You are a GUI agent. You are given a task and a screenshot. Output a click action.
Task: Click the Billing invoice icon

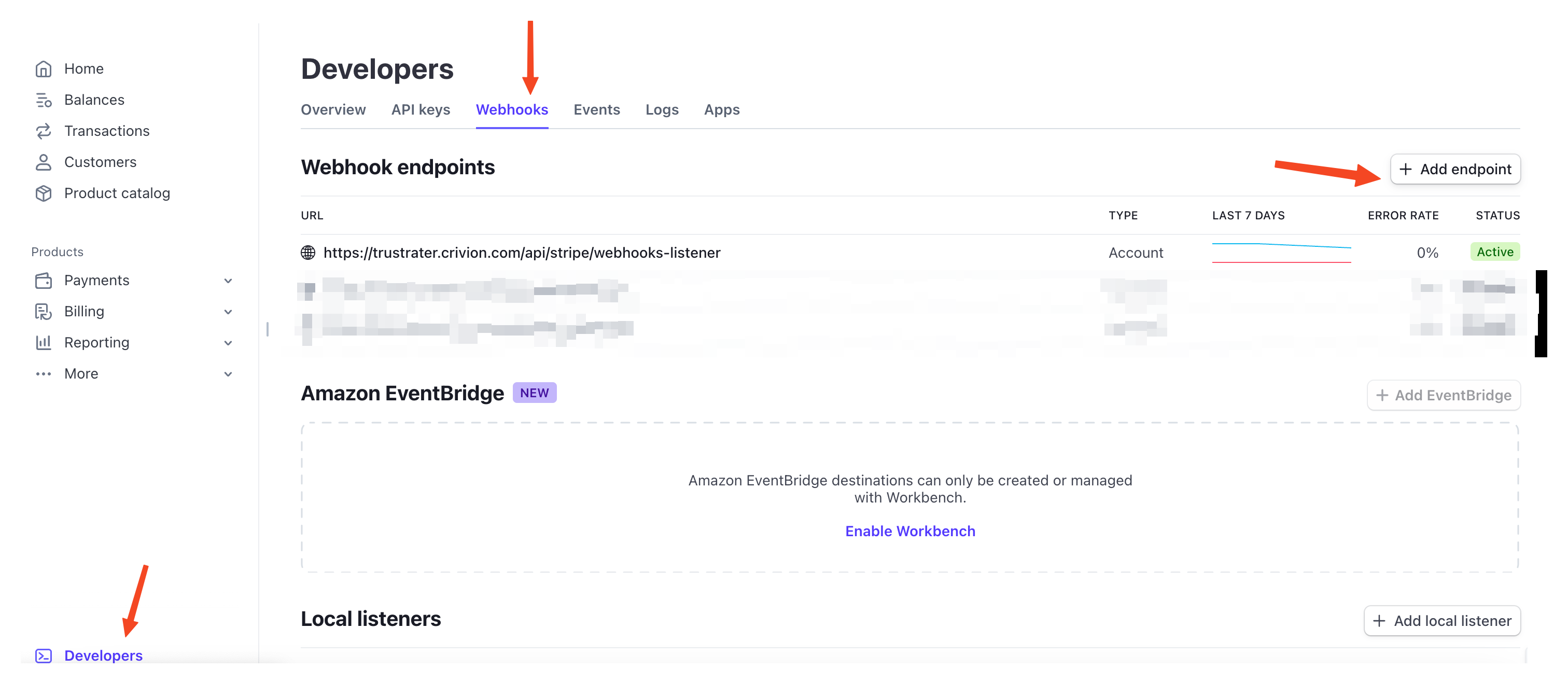(43, 312)
